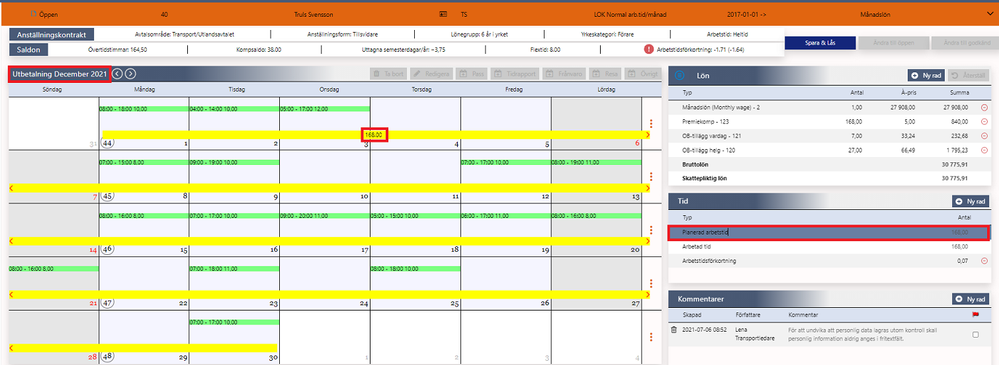Click the 168.00 value on yellow bar
The image size is (999, 365).
373,135
